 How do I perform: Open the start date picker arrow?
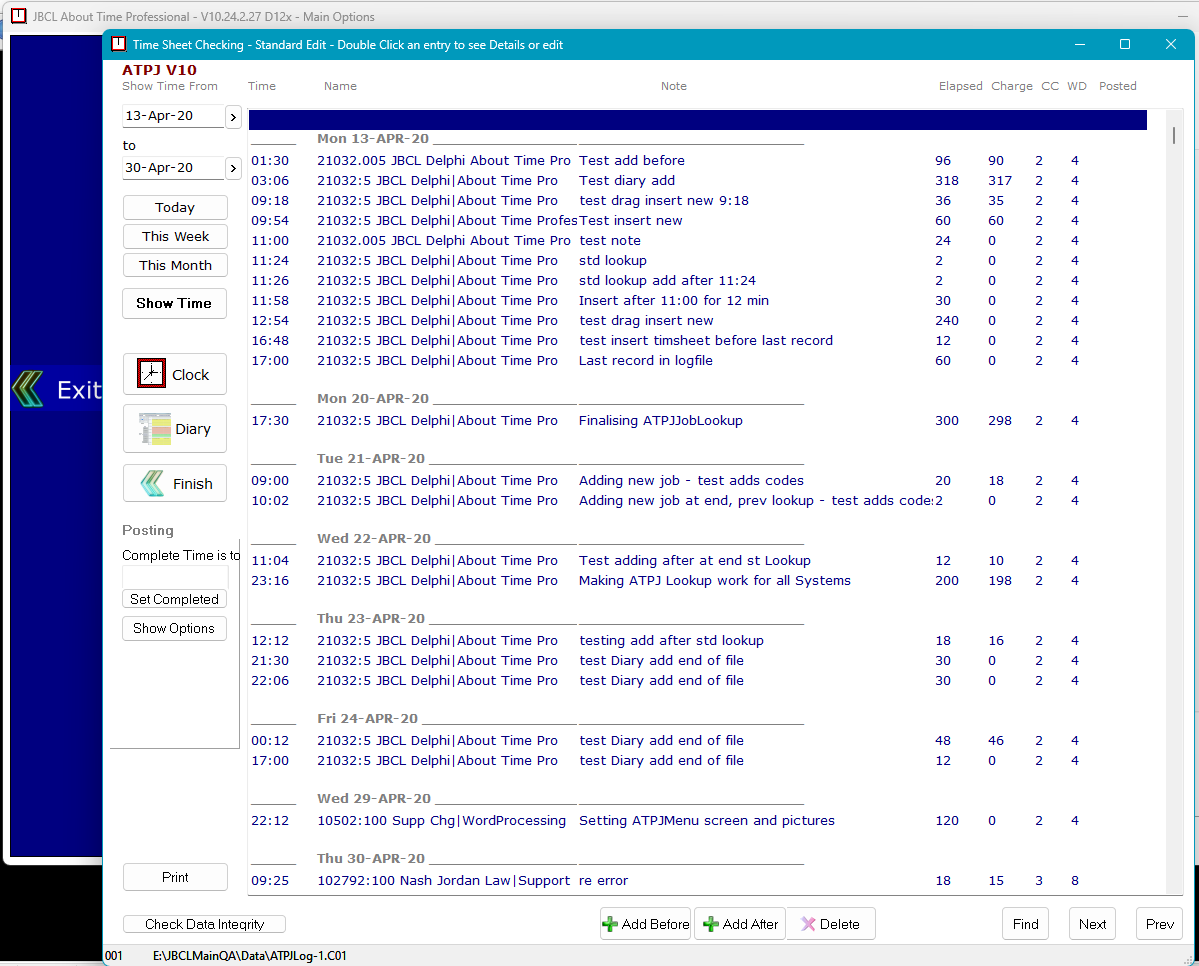[x=231, y=116]
